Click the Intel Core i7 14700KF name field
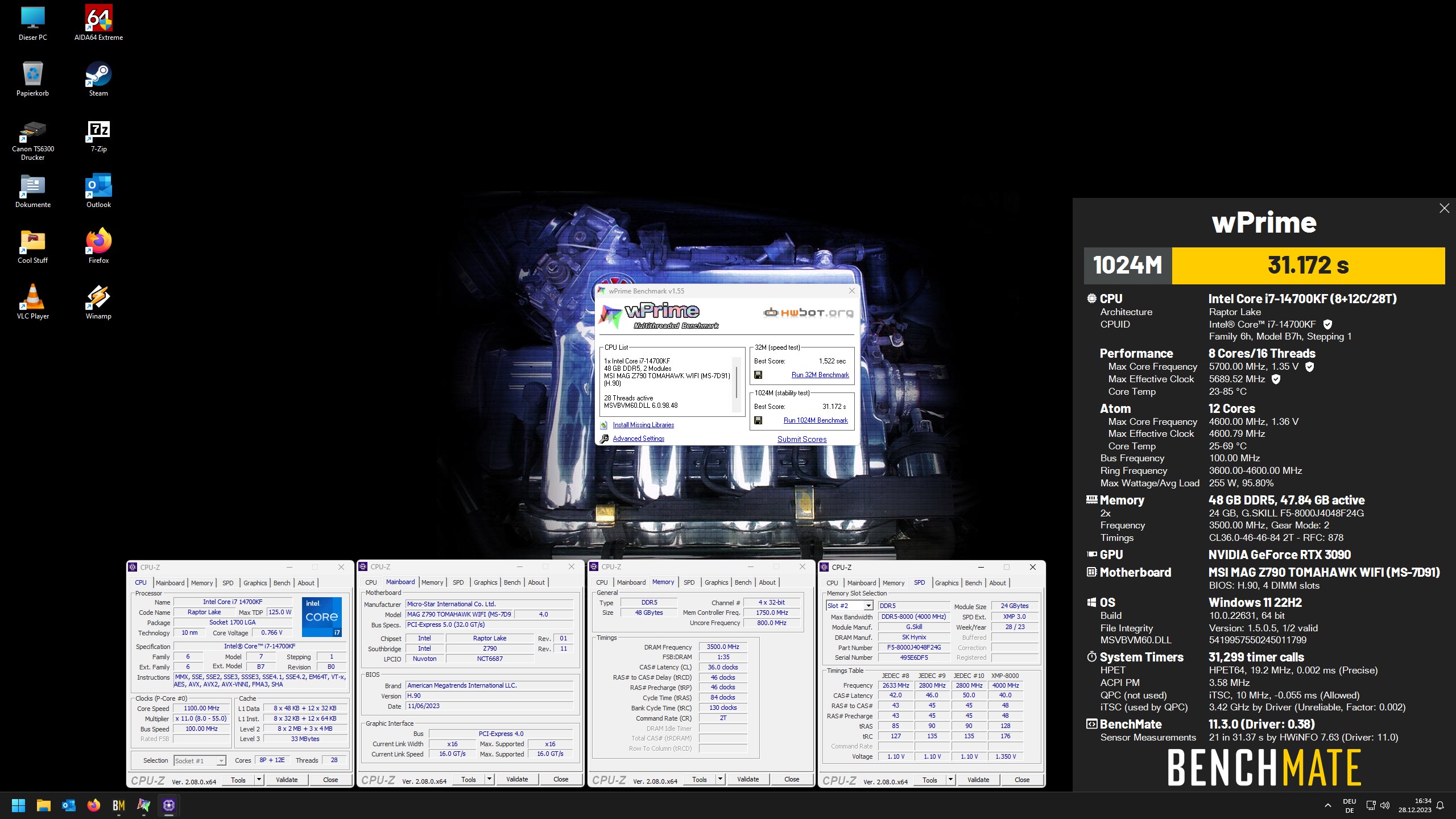 pos(233,602)
